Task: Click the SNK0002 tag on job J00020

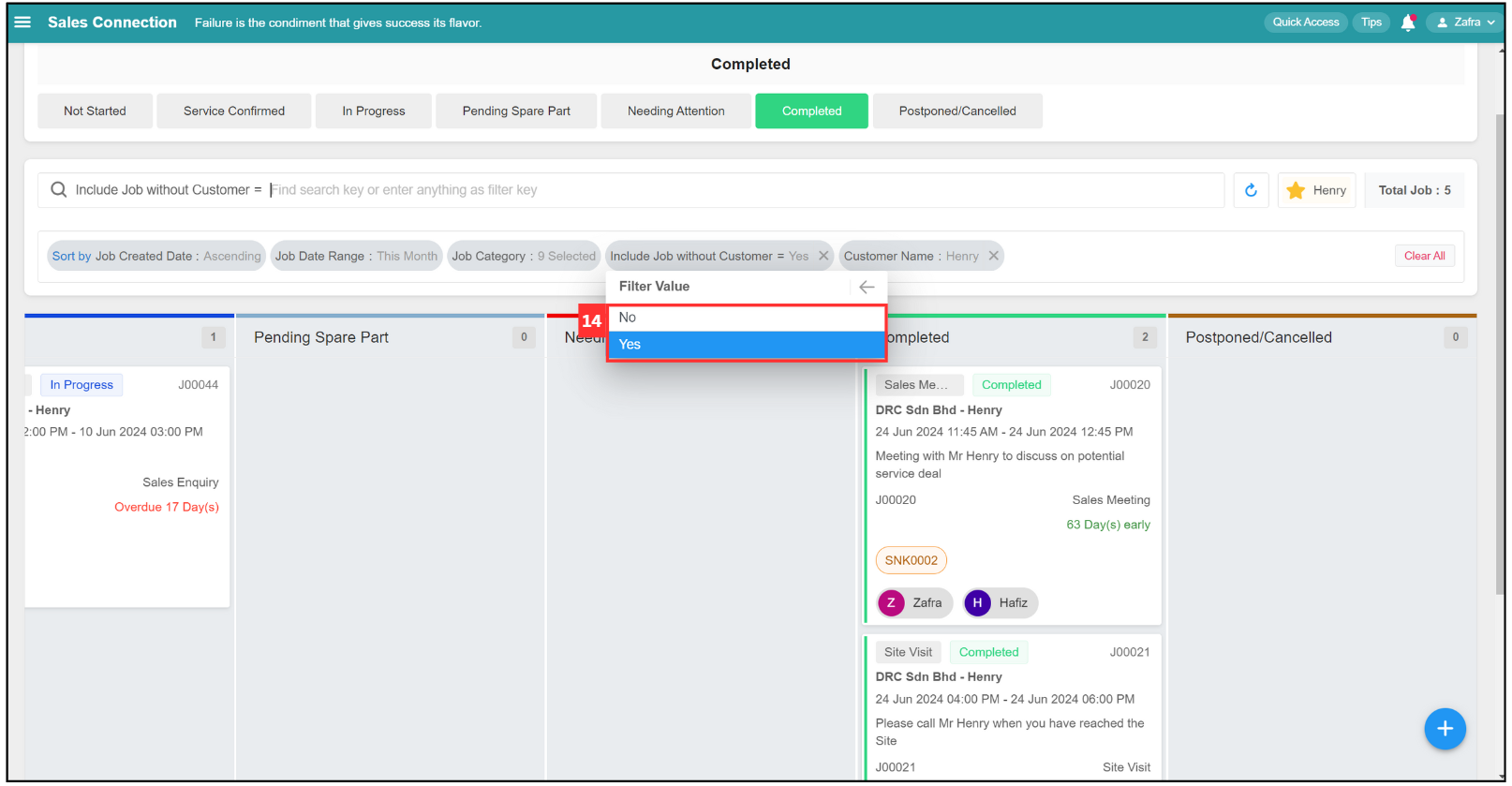Action: (912, 560)
